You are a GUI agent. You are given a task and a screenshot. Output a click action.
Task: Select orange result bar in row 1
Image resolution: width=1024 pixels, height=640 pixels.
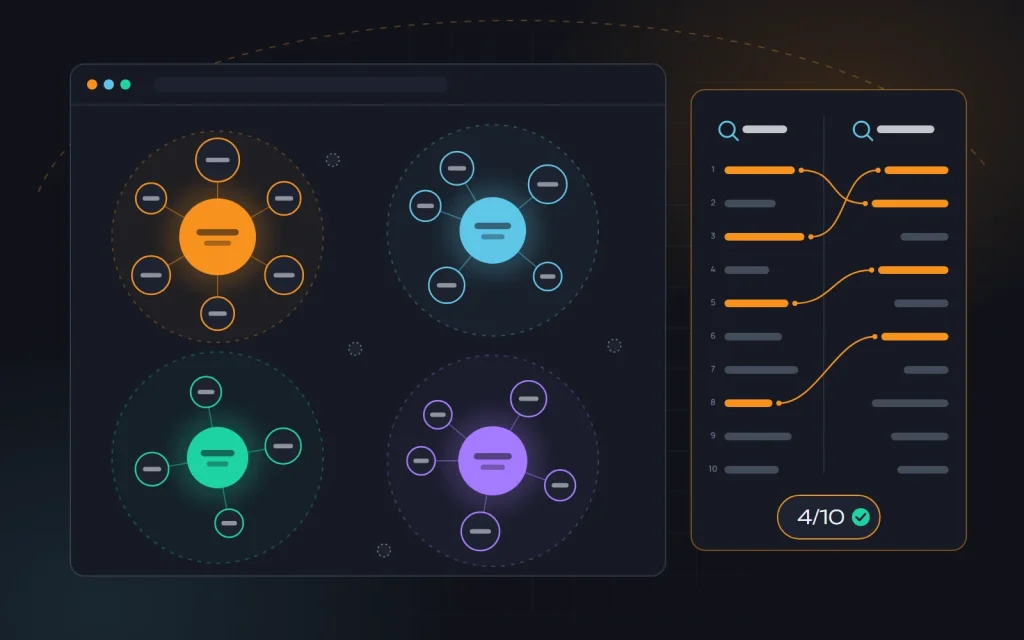(760, 170)
